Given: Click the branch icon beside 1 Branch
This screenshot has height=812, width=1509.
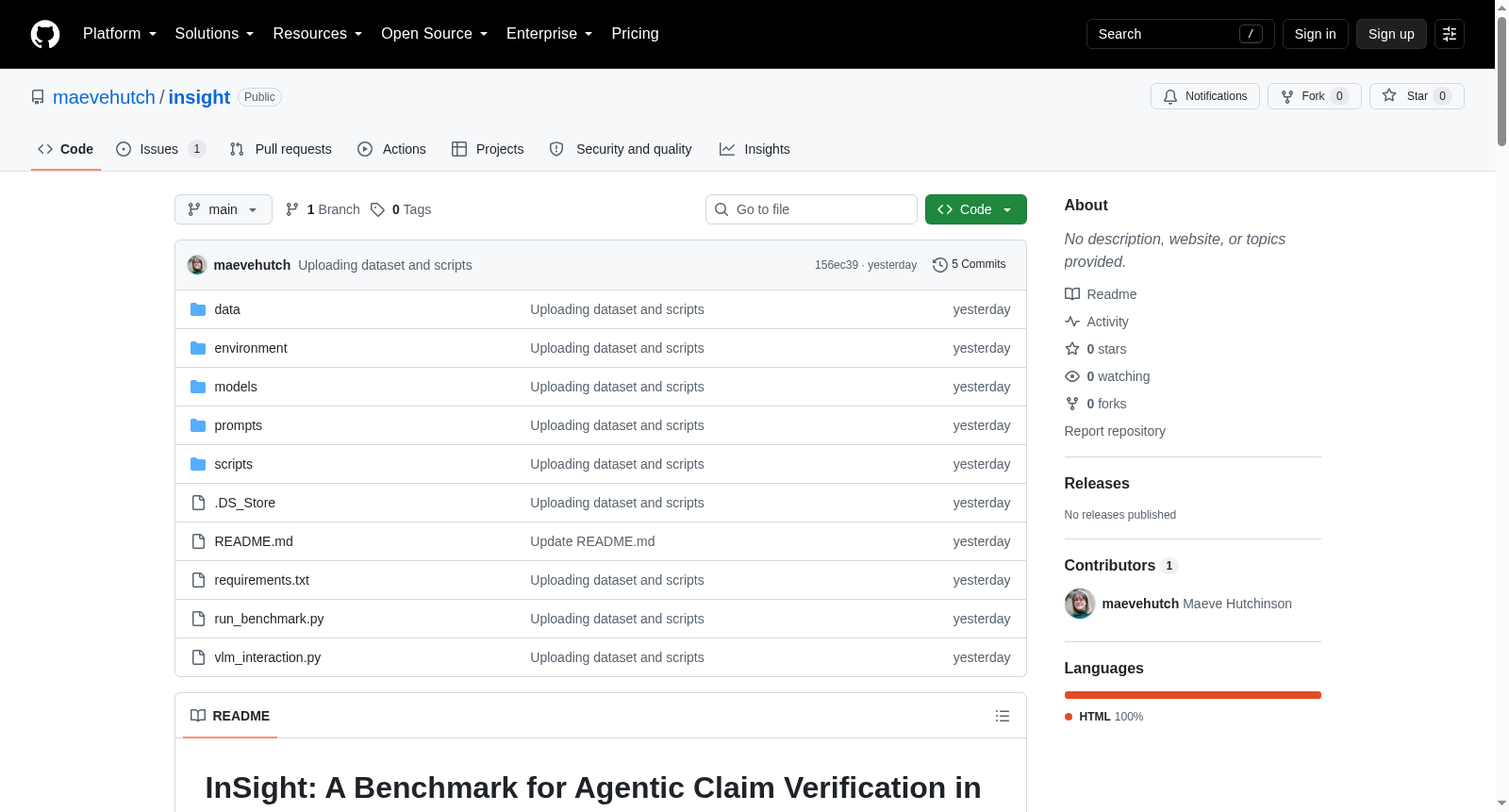Looking at the screenshot, I should (292, 209).
